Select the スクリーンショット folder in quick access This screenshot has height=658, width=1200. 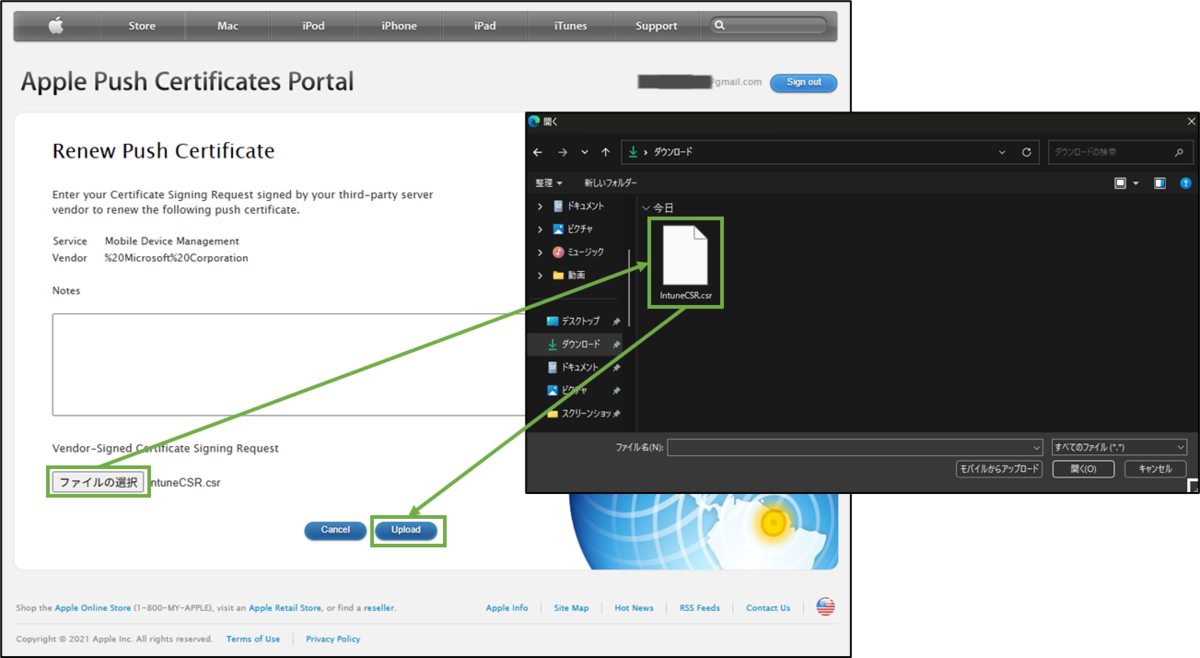(578, 413)
